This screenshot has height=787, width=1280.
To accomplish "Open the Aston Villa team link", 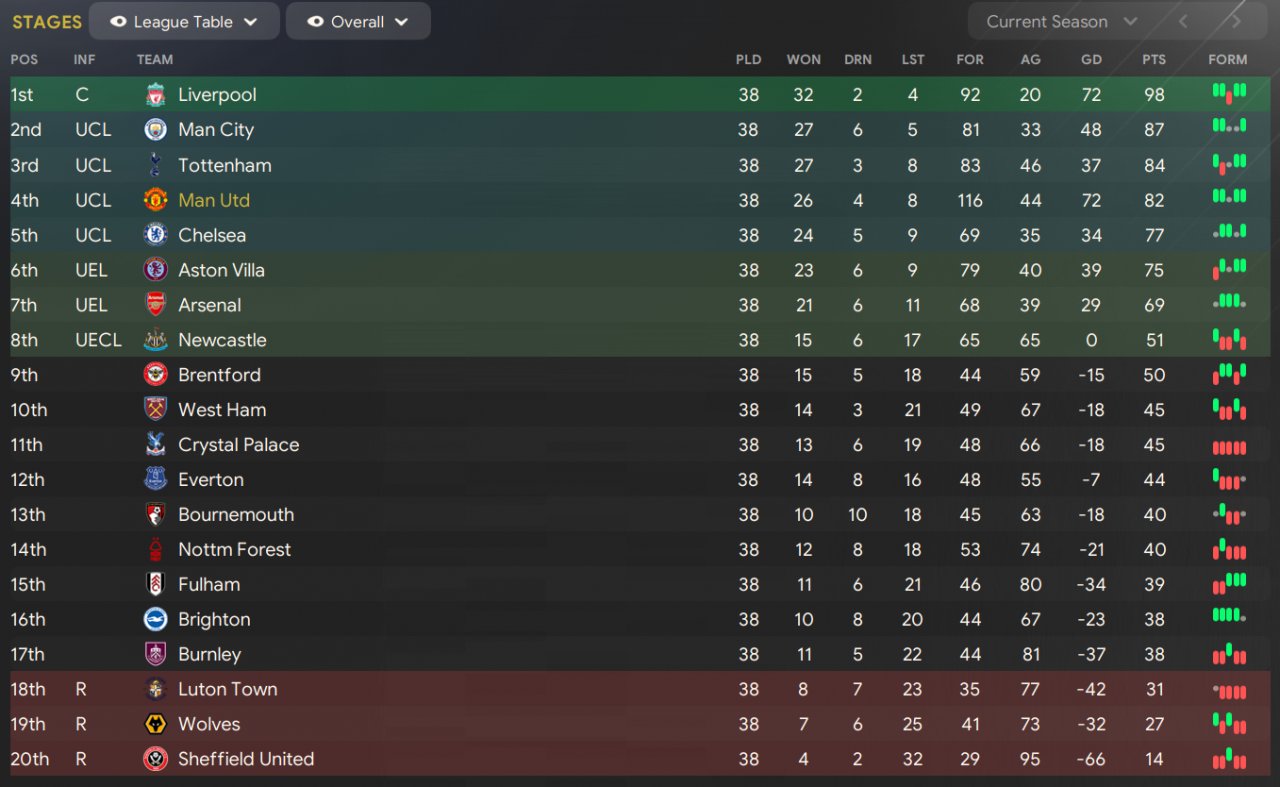I will tap(221, 270).
